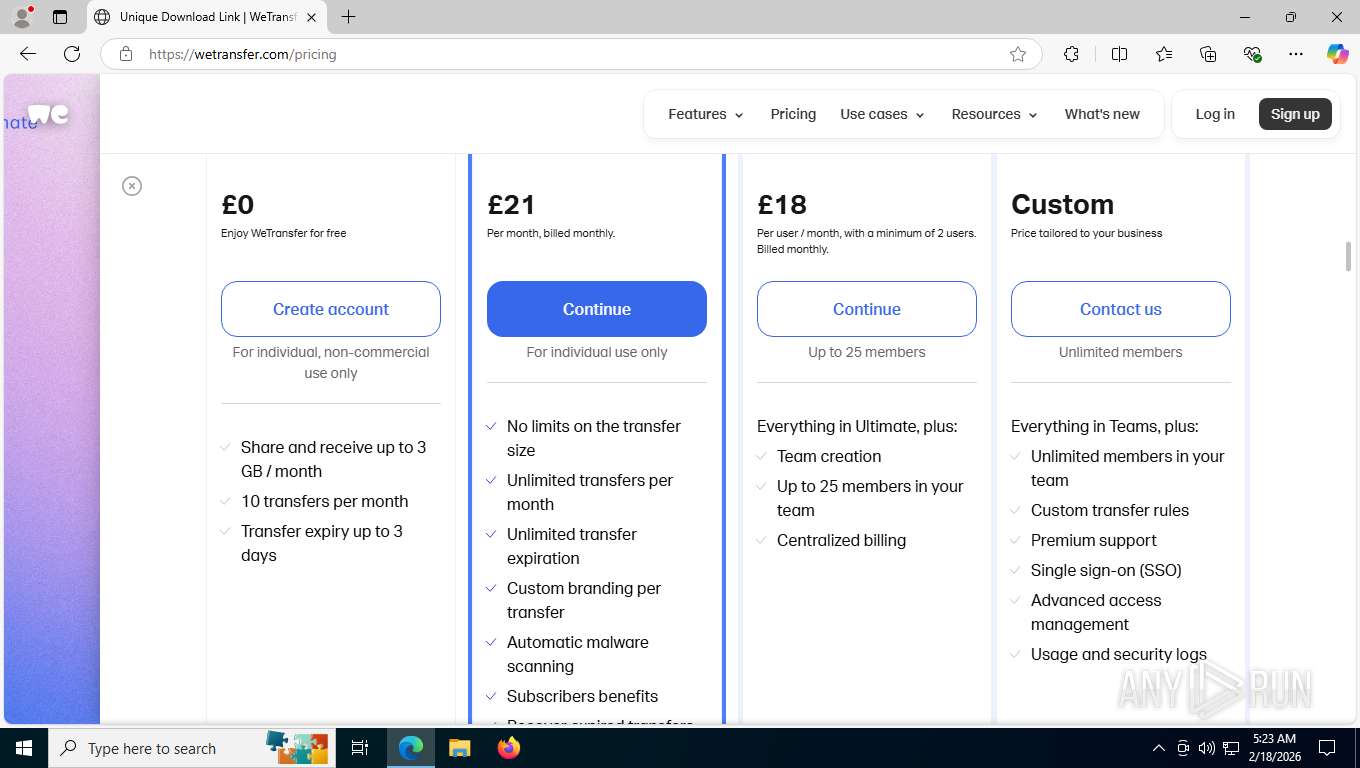Open the Favorites list
Image resolution: width=1360 pixels, height=768 pixels.
[1164, 54]
